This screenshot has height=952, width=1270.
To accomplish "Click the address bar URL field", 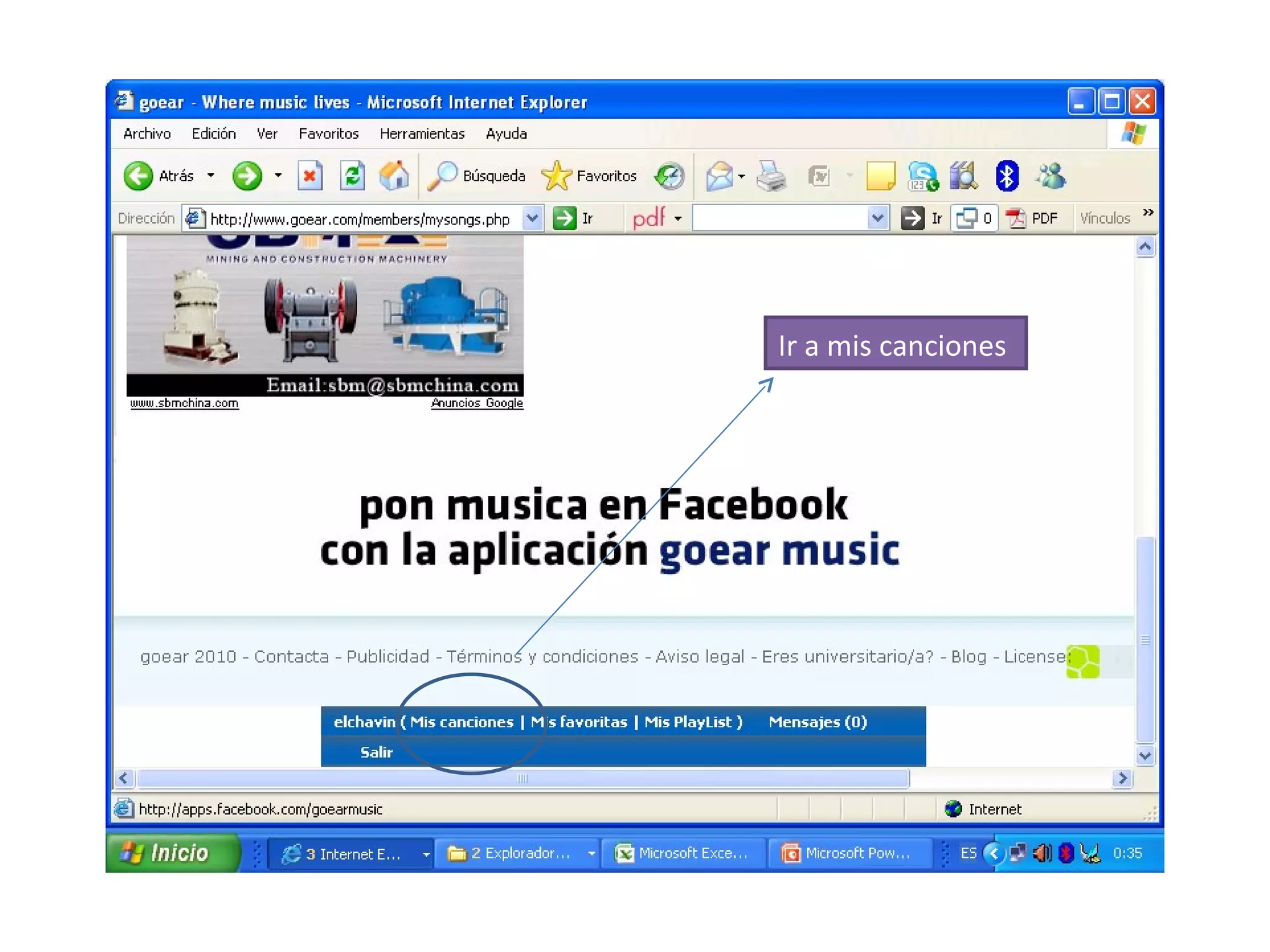I will 363,219.
